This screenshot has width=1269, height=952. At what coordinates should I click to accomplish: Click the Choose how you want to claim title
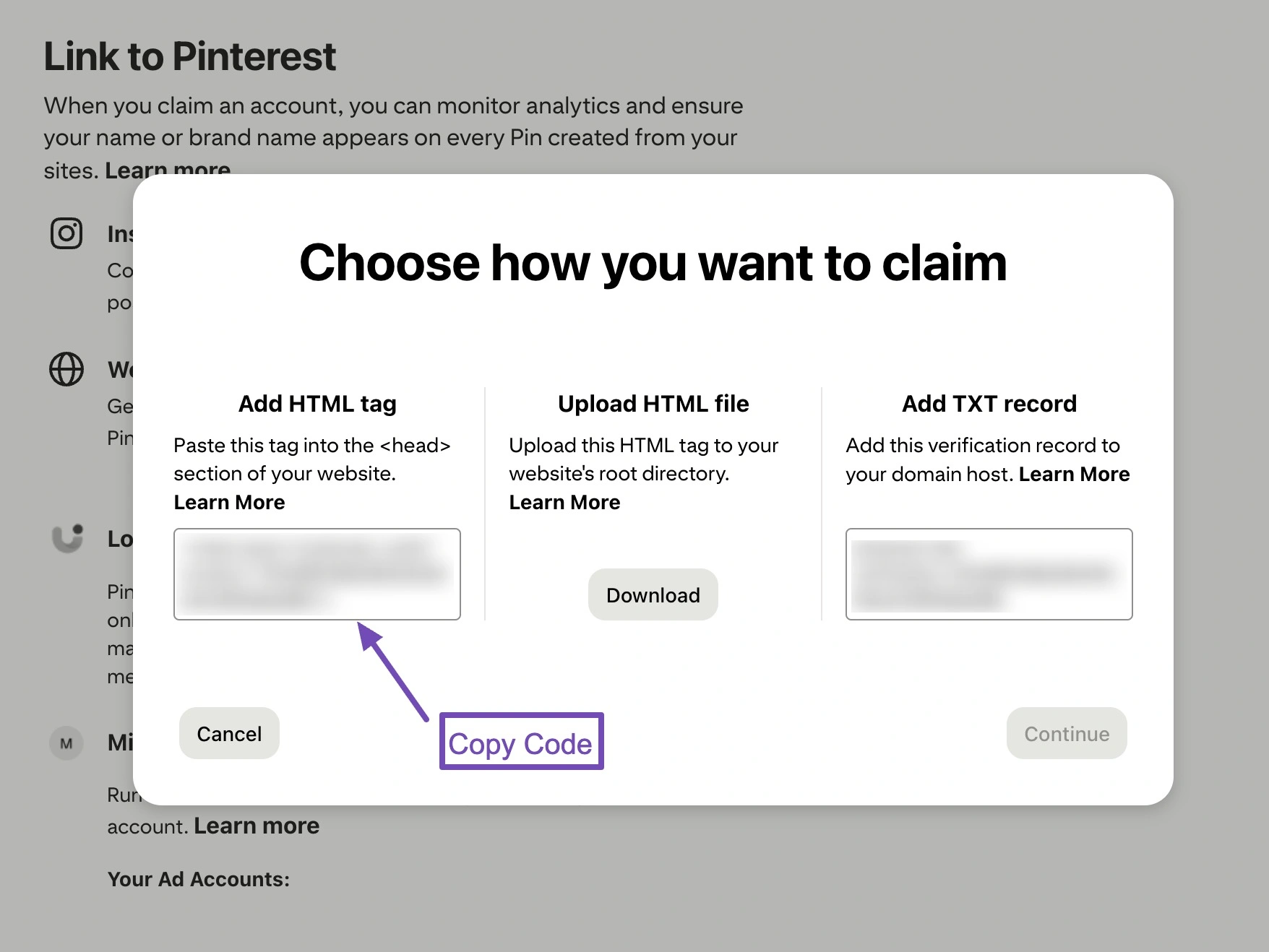coord(653,262)
